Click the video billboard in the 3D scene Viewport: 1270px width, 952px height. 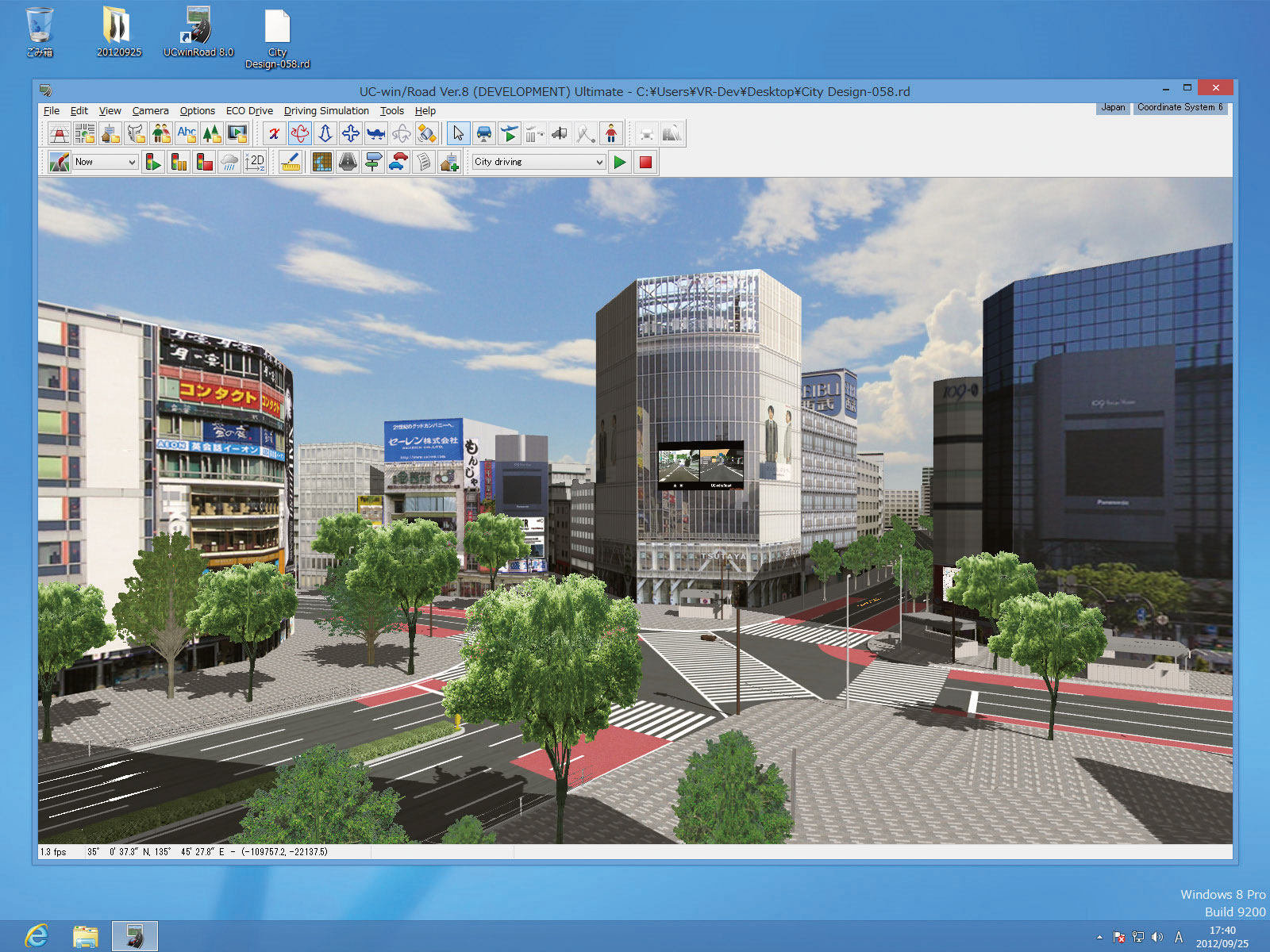click(x=700, y=466)
